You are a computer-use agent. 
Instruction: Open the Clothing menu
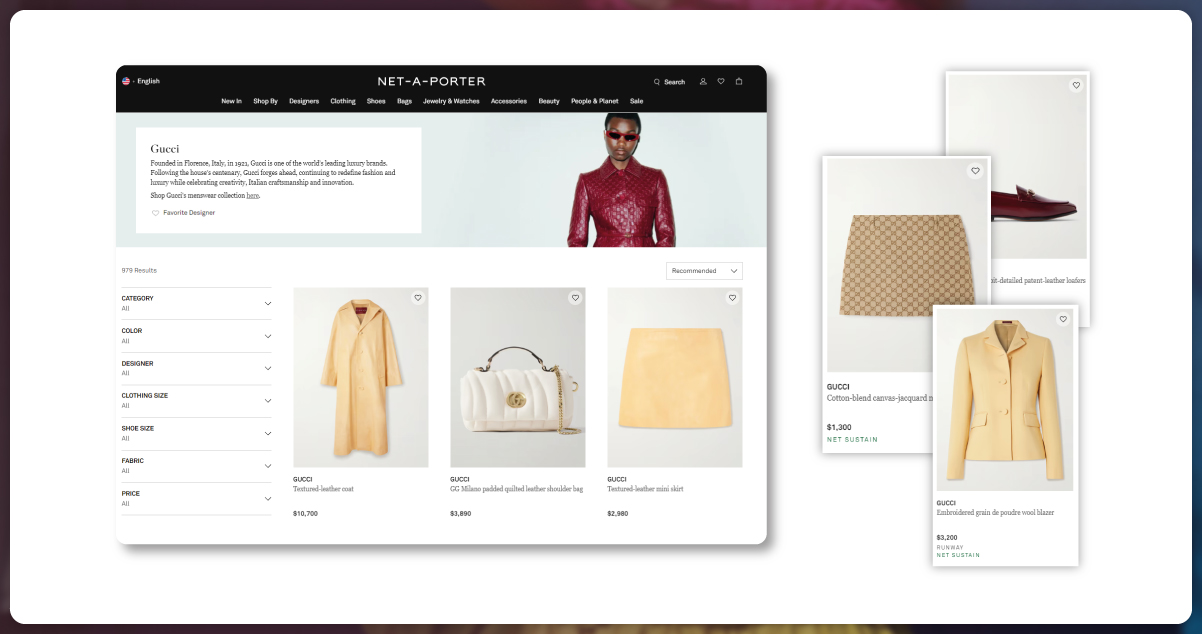click(x=343, y=101)
